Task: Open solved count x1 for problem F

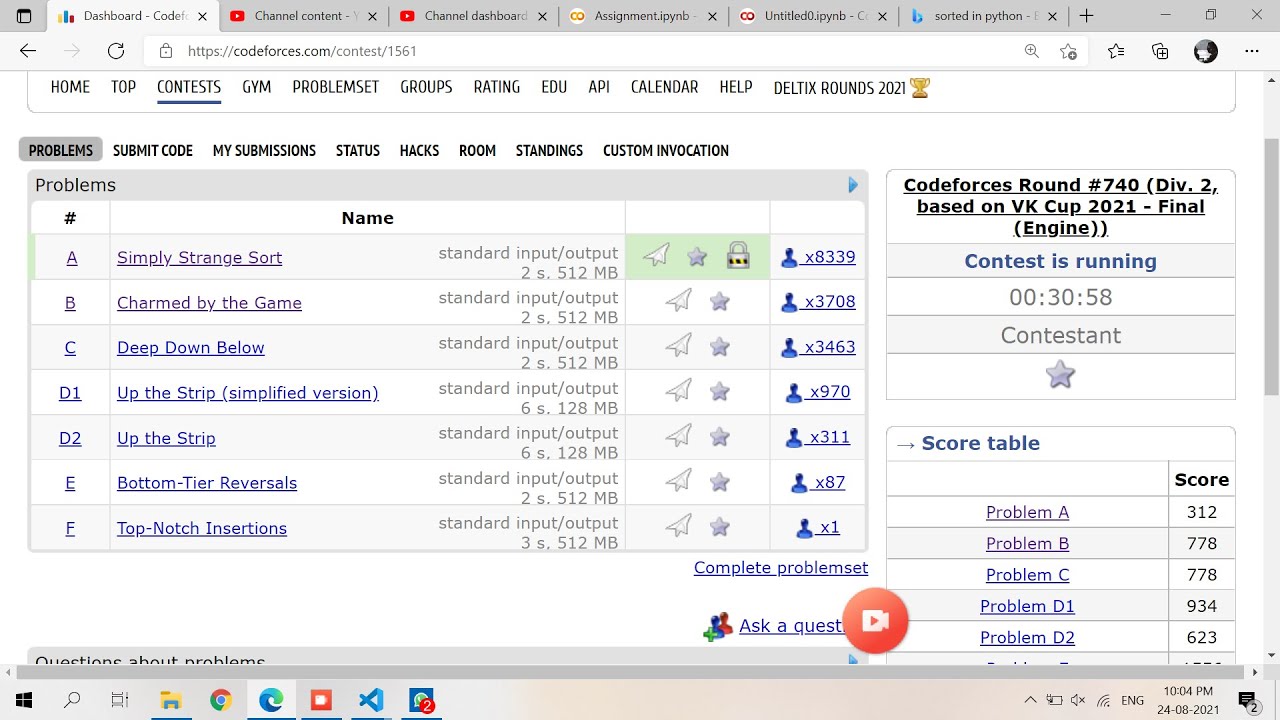Action: (818, 527)
